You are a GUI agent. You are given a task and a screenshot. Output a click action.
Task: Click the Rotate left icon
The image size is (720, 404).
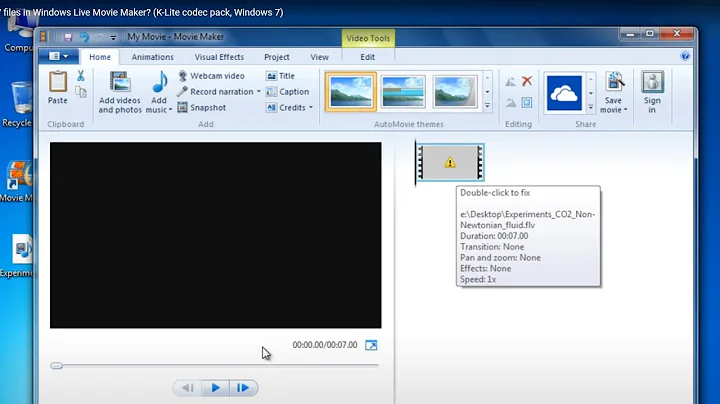coord(510,82)
